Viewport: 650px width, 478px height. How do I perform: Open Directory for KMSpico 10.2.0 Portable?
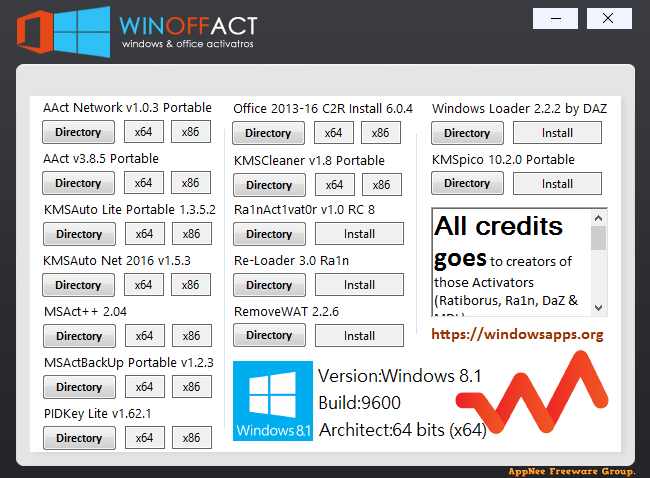(467, 183)
